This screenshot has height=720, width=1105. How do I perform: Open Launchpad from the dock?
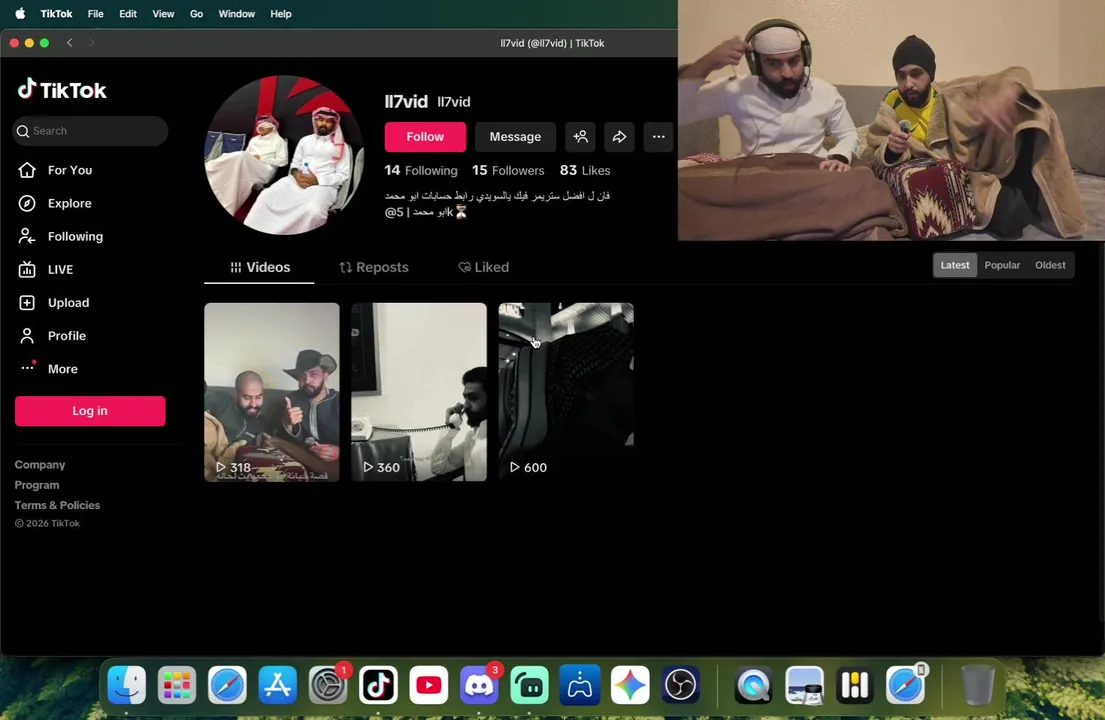click(177, 685)
